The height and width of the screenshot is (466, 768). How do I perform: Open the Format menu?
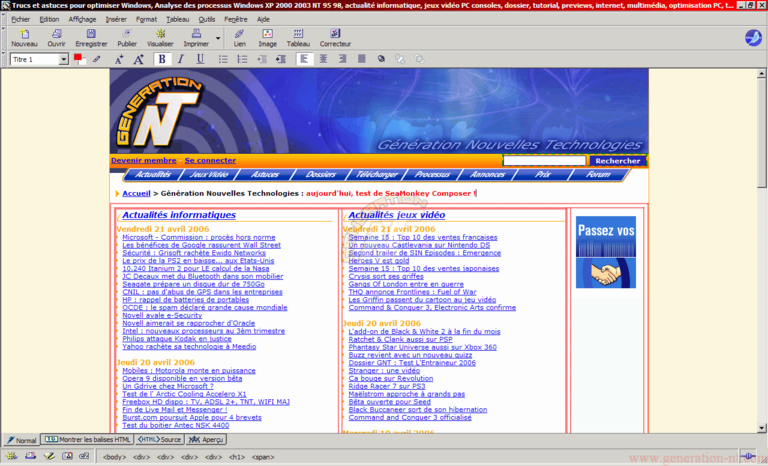tap(146, 19)
